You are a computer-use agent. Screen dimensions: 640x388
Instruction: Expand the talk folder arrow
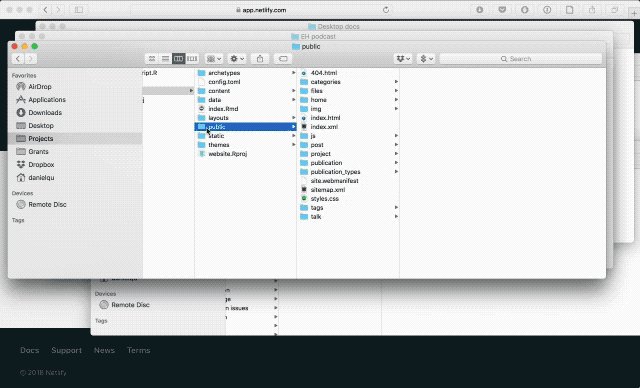point(396,217)
